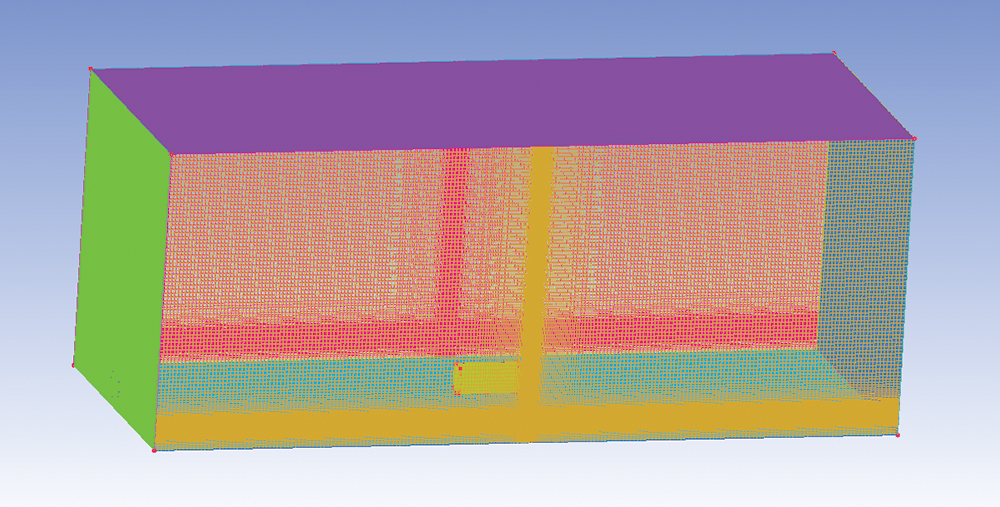Pick the red vertex at top-left corner
The width and height of the screenshot is (1000, 507).
coord(90,69)
